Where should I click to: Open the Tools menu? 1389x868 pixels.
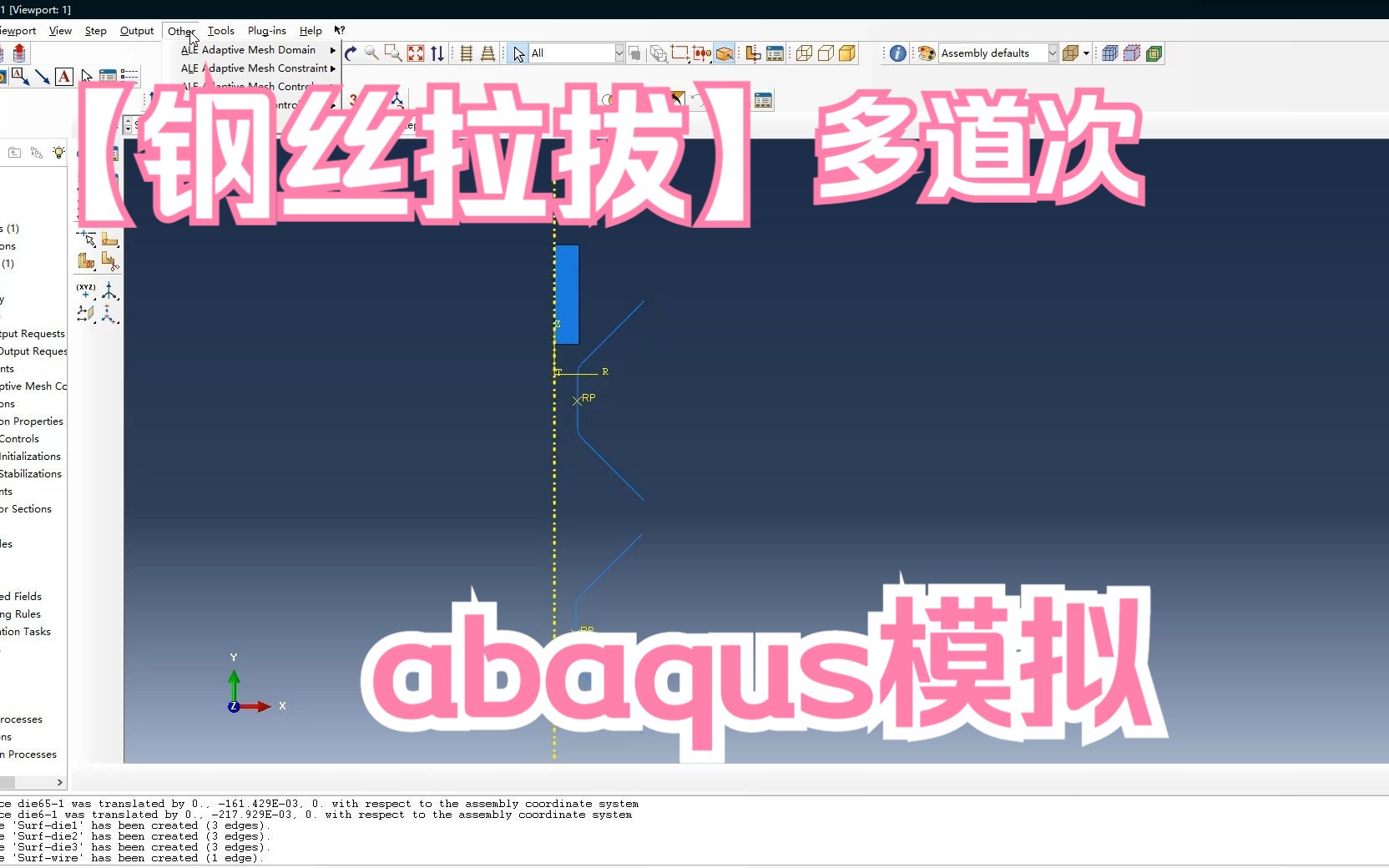221,31
